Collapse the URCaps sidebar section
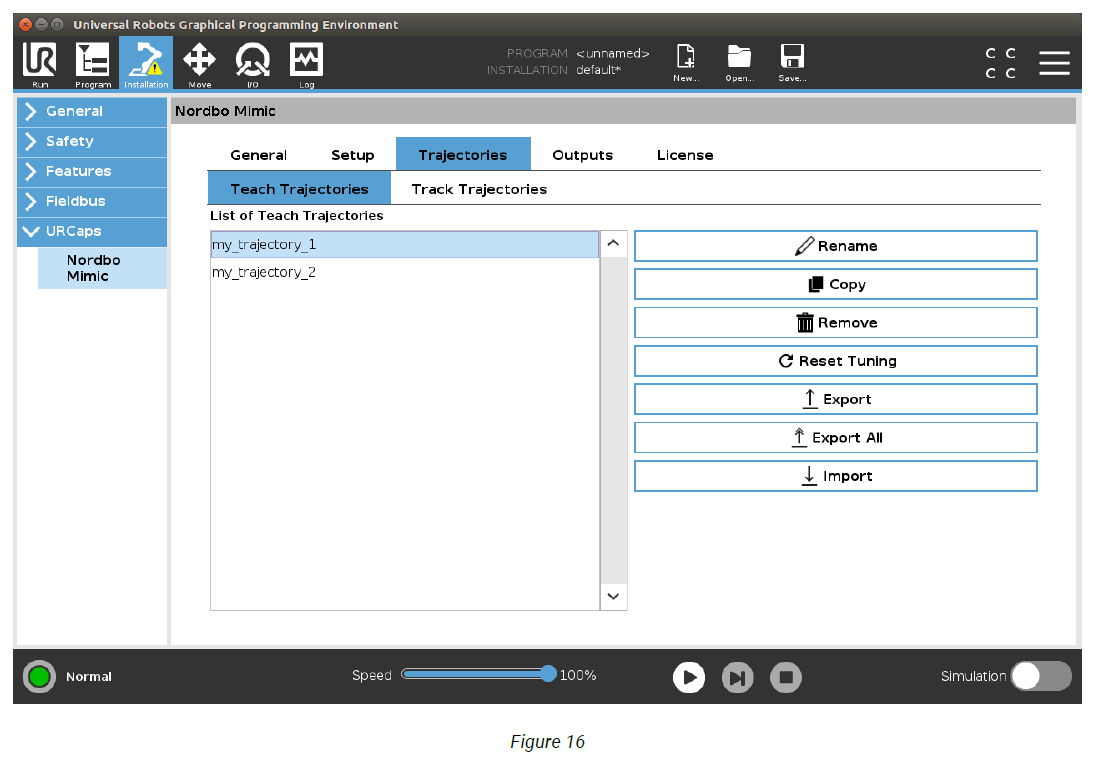This screenshot has height=759, width=1099. tap(92, 231)
